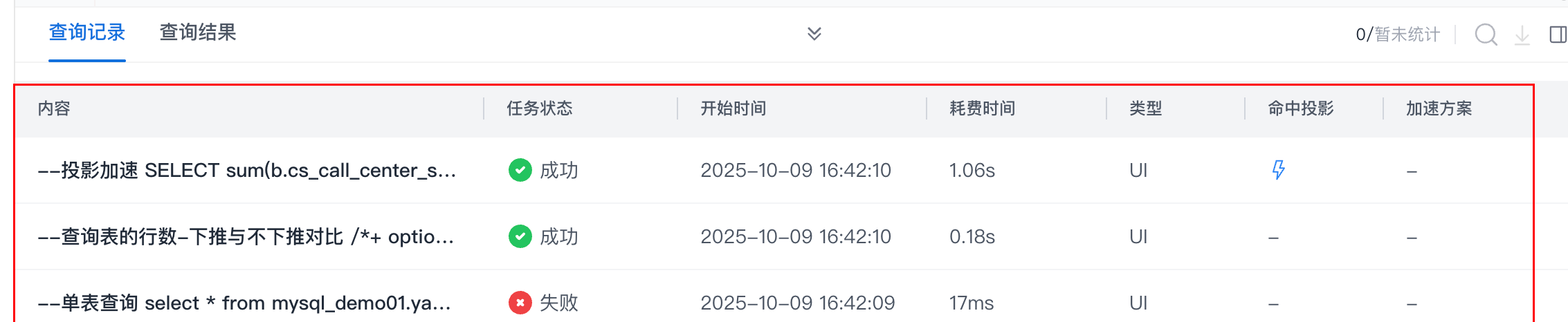This screenshot has width=1568, height=322.
Task: Click the green success icon in second row
Action: pos(520,236)
